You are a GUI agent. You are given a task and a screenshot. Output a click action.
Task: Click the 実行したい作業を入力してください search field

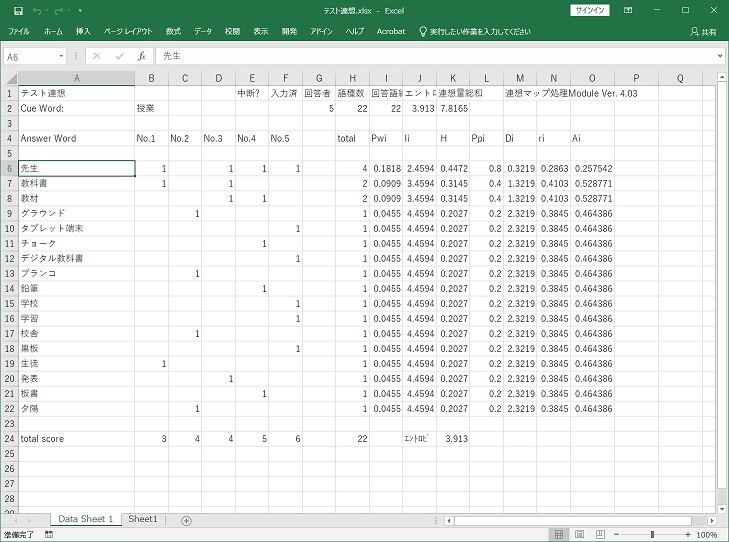(x=479, y=32)
